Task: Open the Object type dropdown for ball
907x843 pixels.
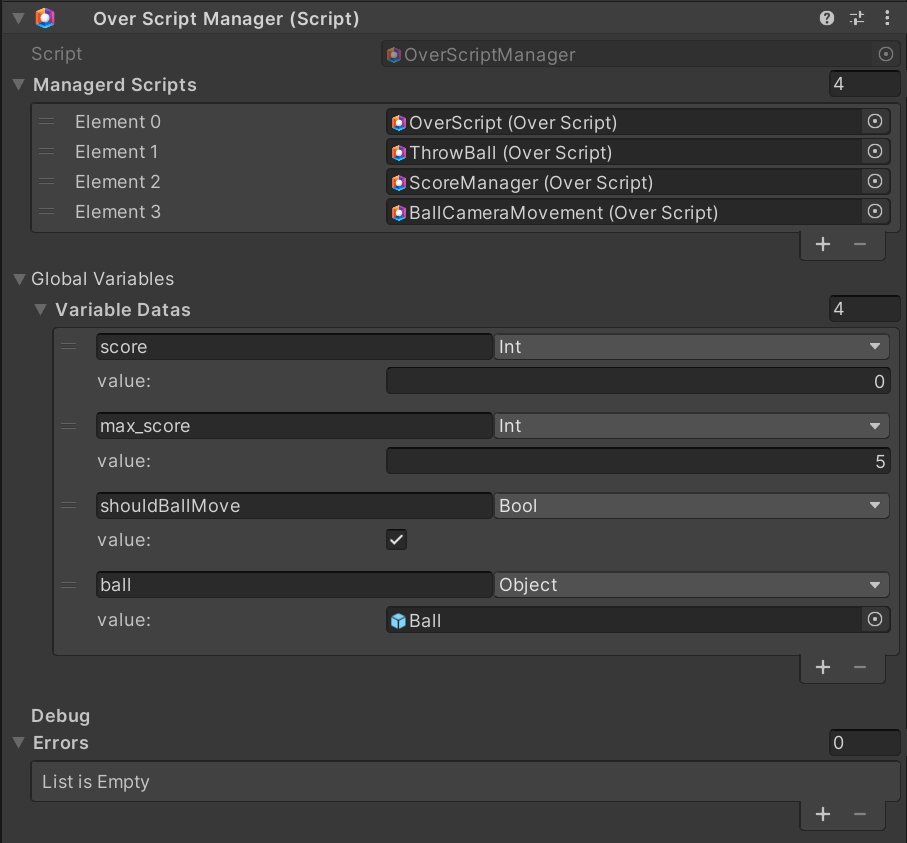Action: point(691,585)
